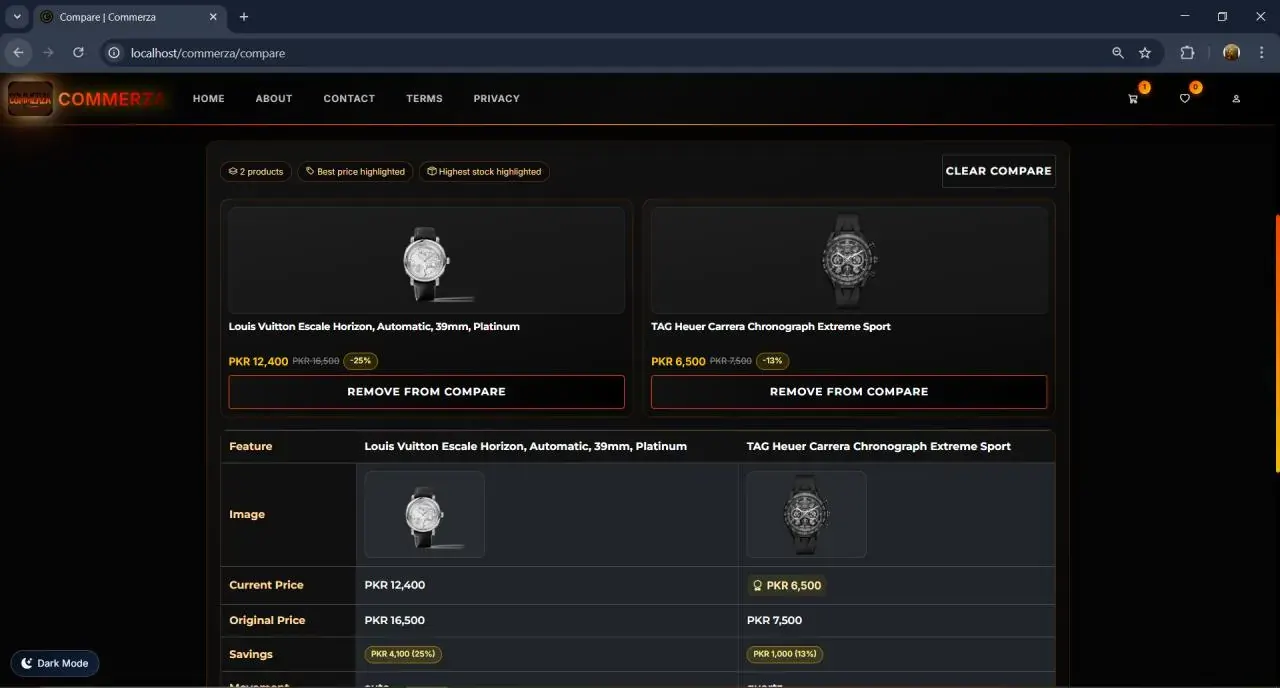Reload the page
Viewport: 1280px width, 688px height.
pos(78,53)
